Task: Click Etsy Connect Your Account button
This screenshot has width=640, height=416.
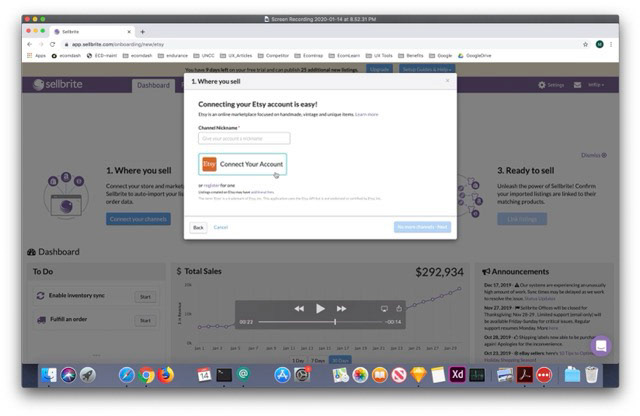Action: (242, 164)
